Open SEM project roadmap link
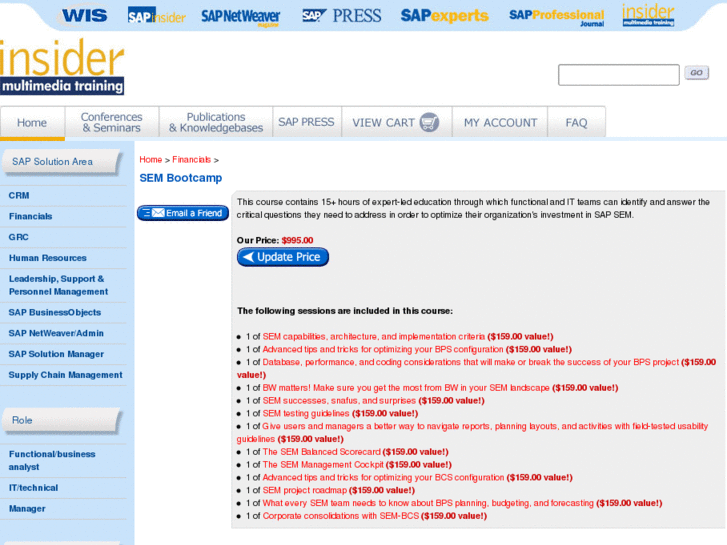 [305, 491]
